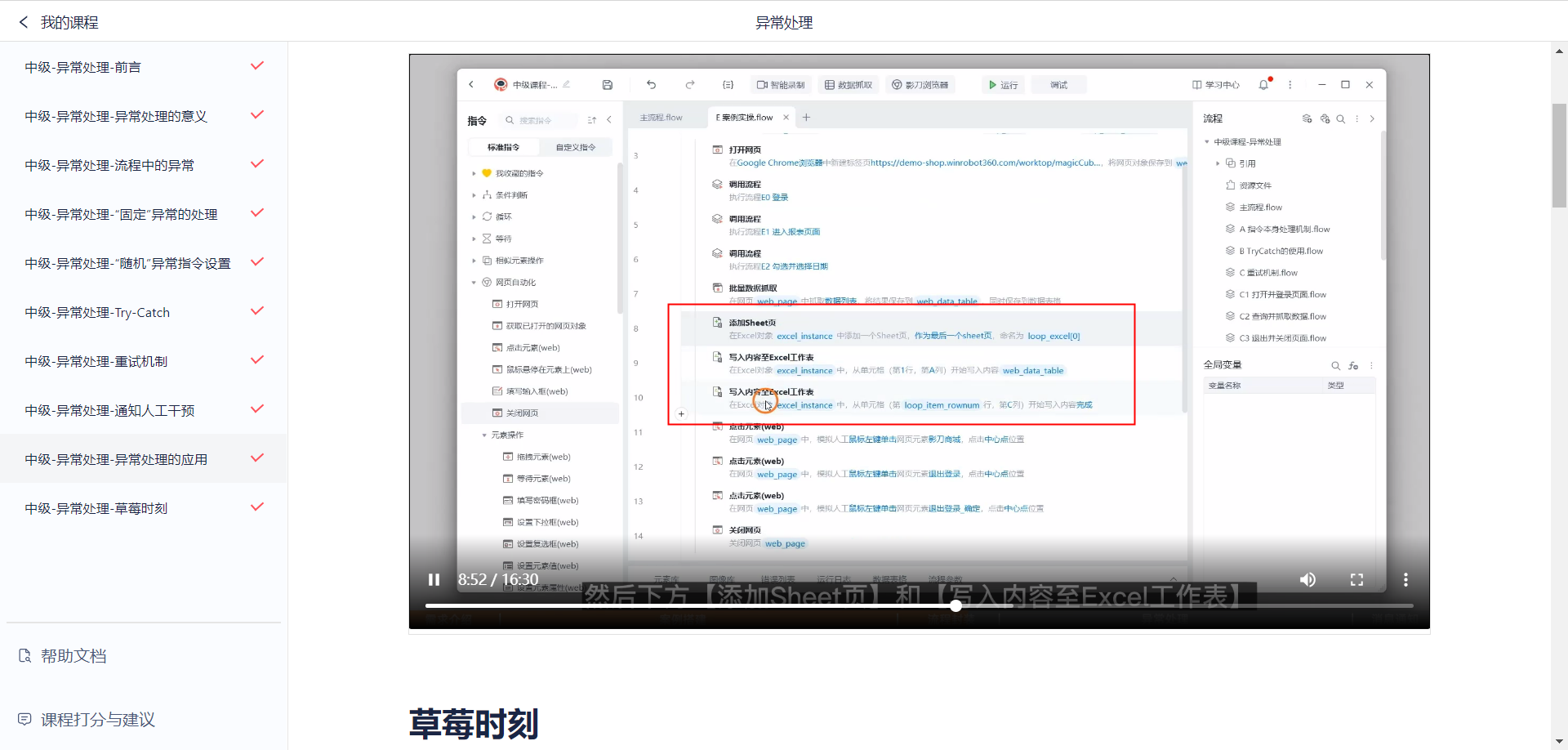
Task: Go back using 我的课程 arrow
Action: click(x=24, y=22)
